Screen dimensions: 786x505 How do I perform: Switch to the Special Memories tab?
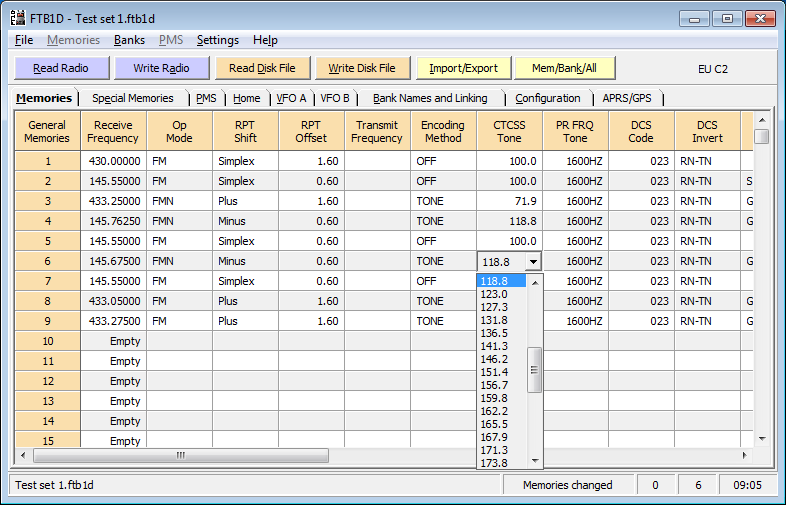(132, 98)
